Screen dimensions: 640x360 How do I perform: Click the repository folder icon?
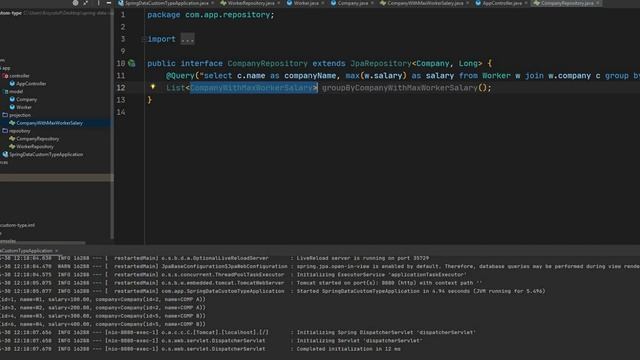(5, 131)
